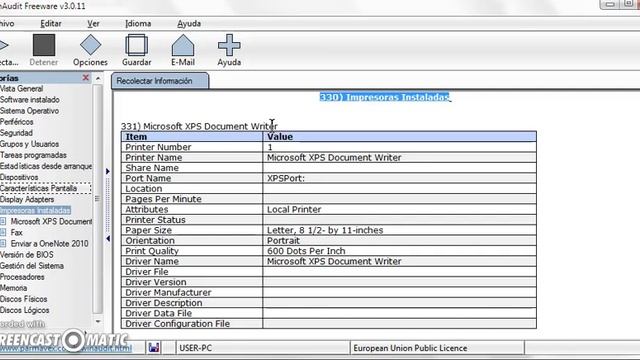Click the Letter, 8 1/2- by 11-inches value
Screen dimensions: 640x360
point(325,230)
